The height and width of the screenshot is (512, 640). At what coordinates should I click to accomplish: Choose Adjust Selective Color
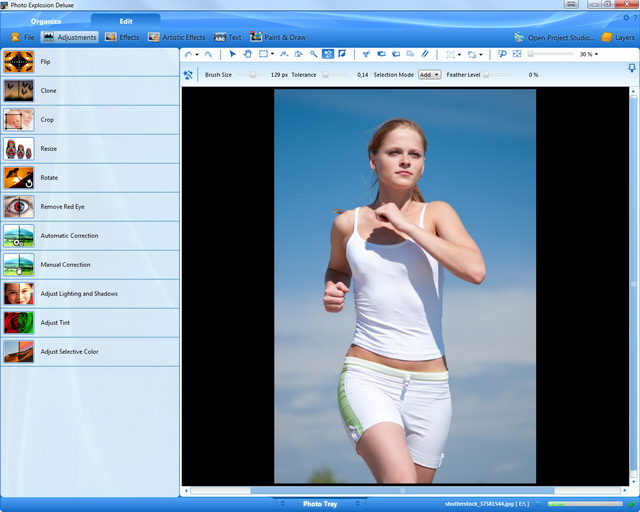click(90, 352)
